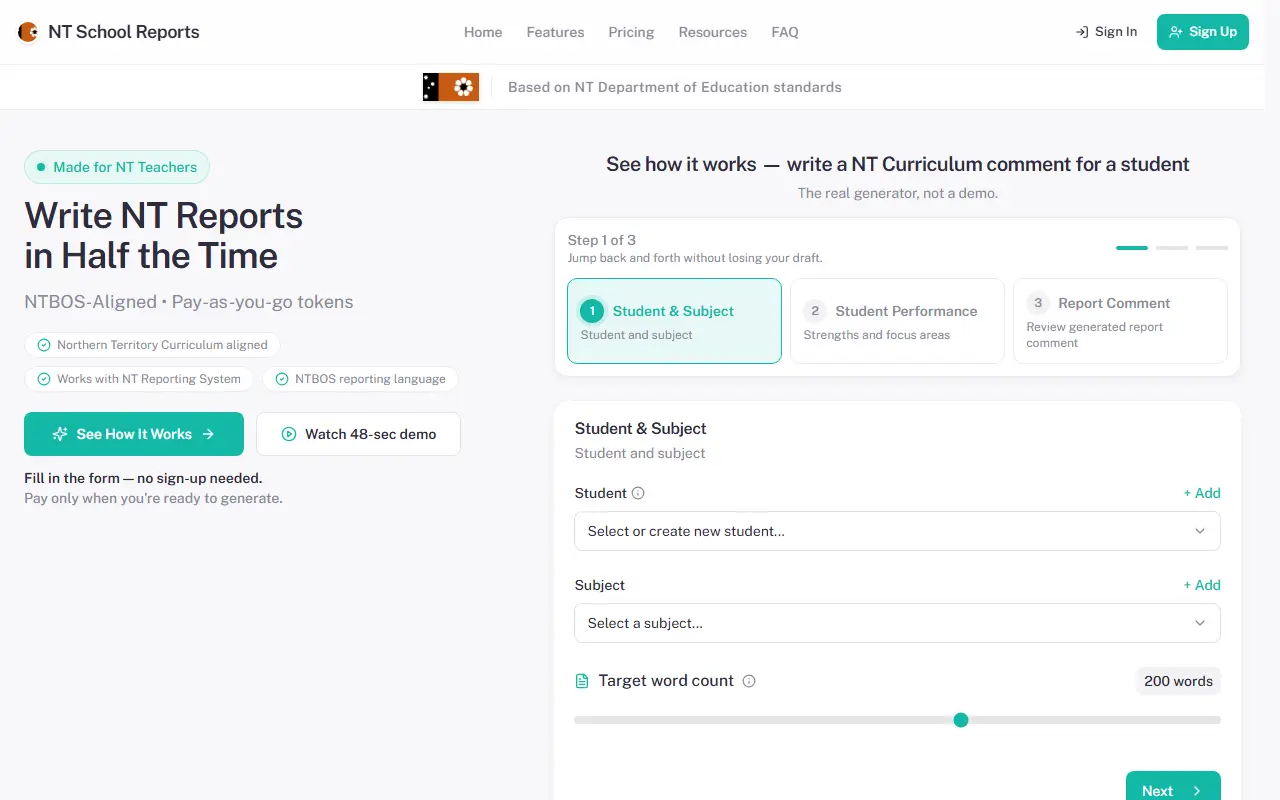Click the word count slider handle
1280x800 pixels.
(x=961, y=720)
